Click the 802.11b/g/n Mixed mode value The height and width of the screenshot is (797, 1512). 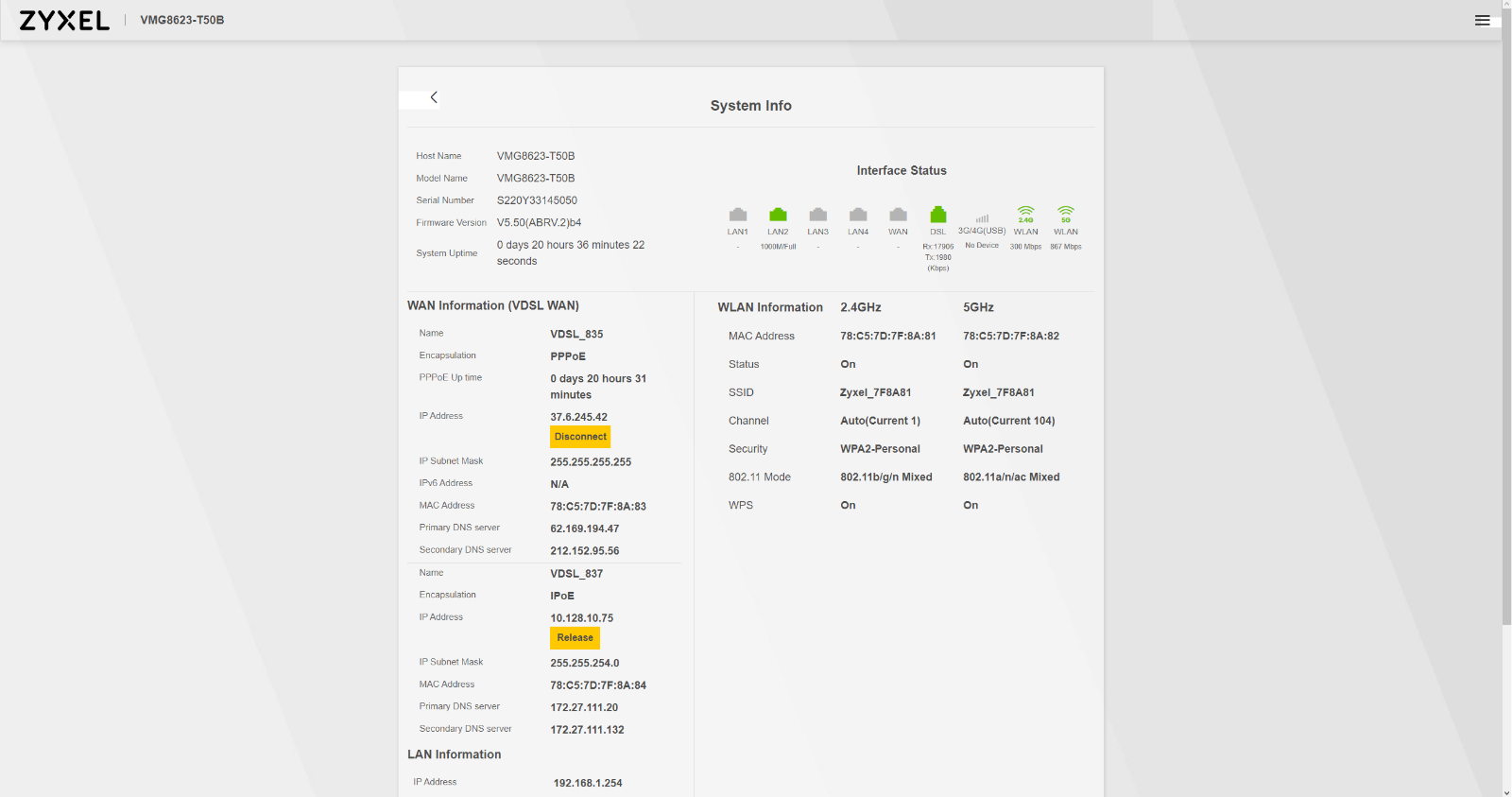[886, 477]
